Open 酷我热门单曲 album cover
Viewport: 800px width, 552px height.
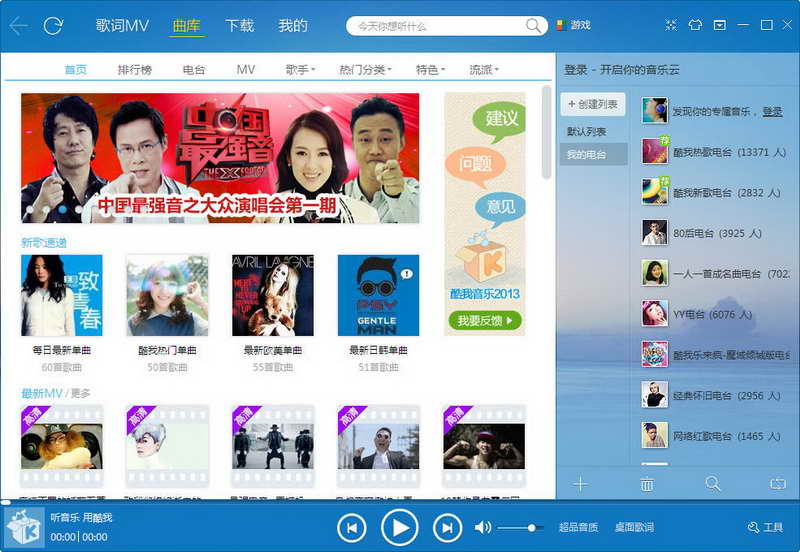(x=167, y=295)
